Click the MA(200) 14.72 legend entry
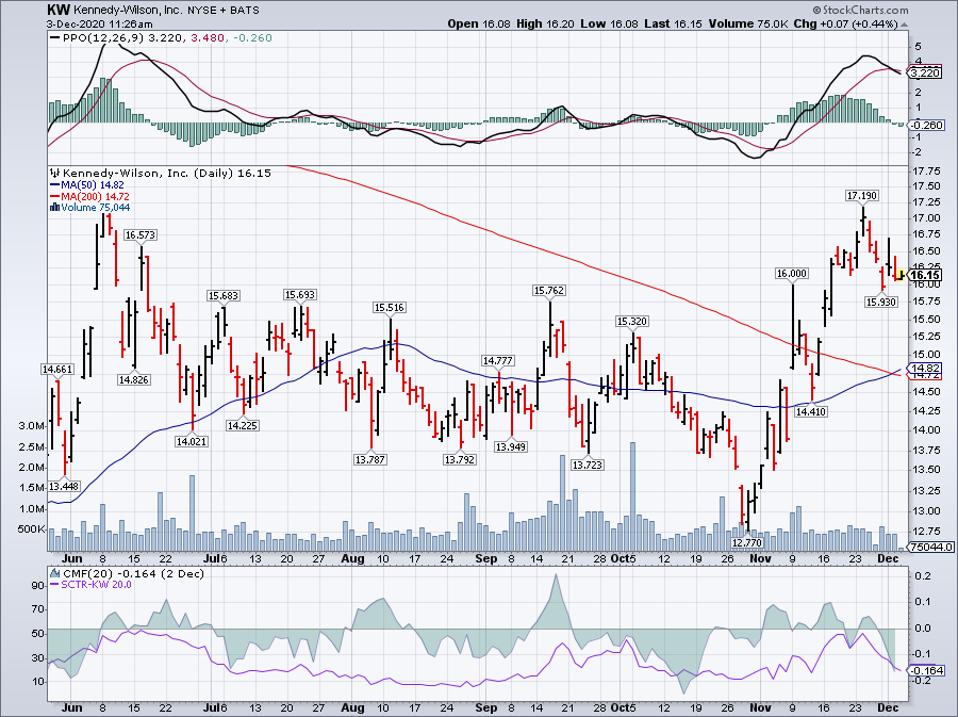Viewport: 958px width, 717px height. pos(90,197)
